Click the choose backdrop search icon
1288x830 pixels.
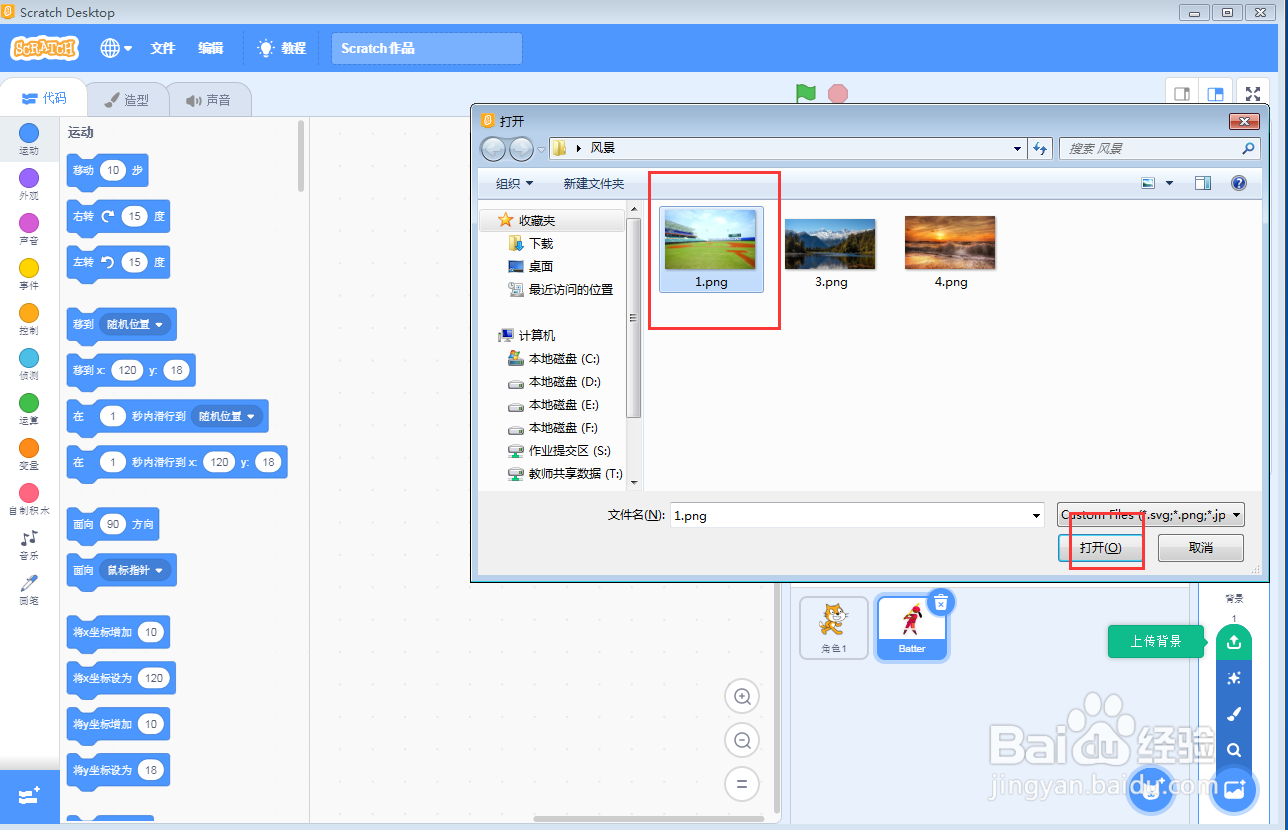(1234, 750)
